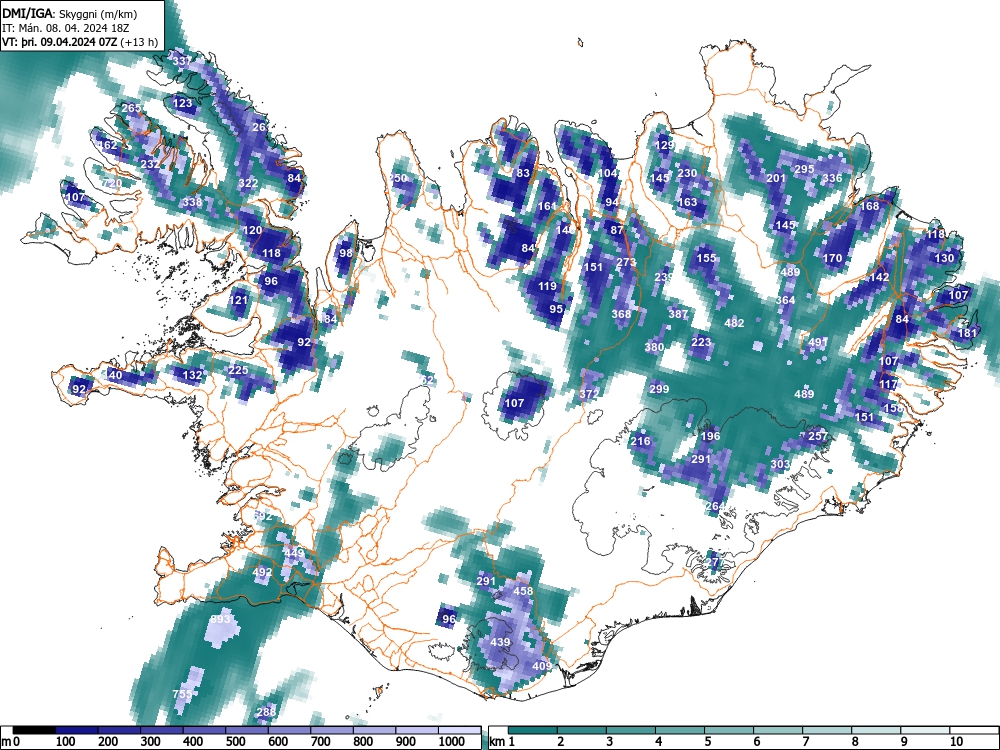The width and height of the screenshot is (1000, 750).
Task: Click the 225 visibility value
Action: click(x=238, y=371)
